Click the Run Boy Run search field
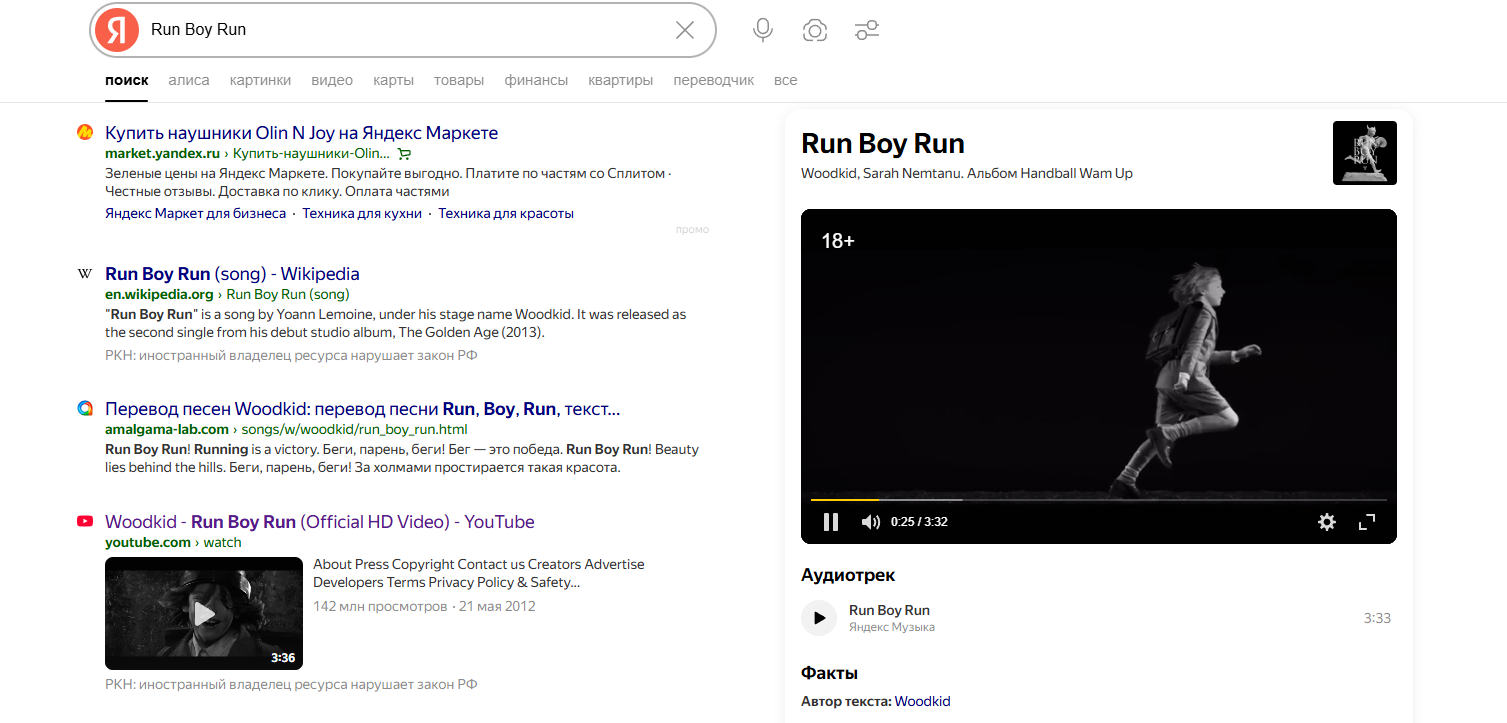The width and height of the screenshot is (1507, 723). point(400,30)
